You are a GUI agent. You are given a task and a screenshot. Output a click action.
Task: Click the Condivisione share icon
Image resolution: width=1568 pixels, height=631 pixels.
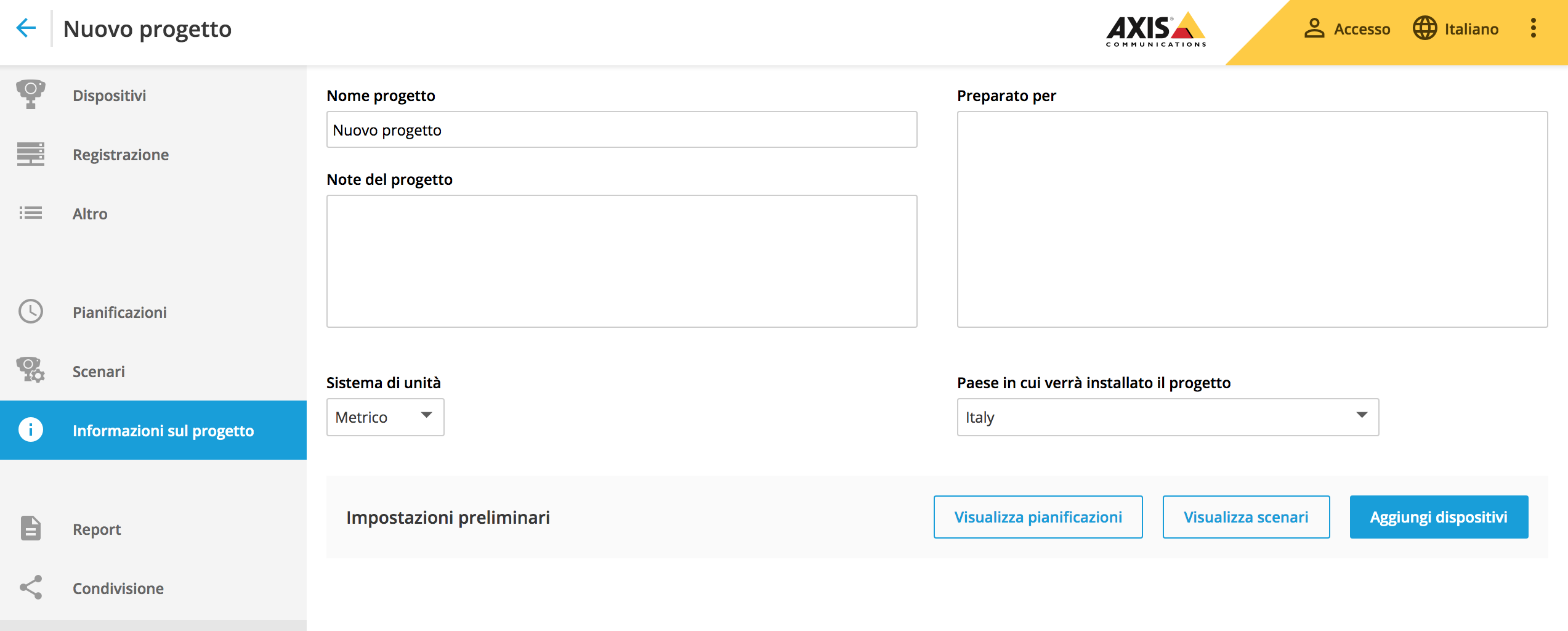30,588
